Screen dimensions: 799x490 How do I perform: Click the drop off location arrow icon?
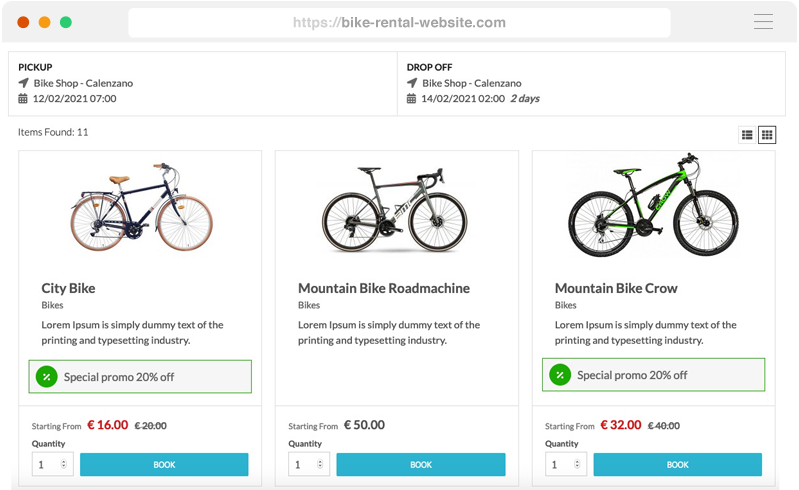click(412, 83)
